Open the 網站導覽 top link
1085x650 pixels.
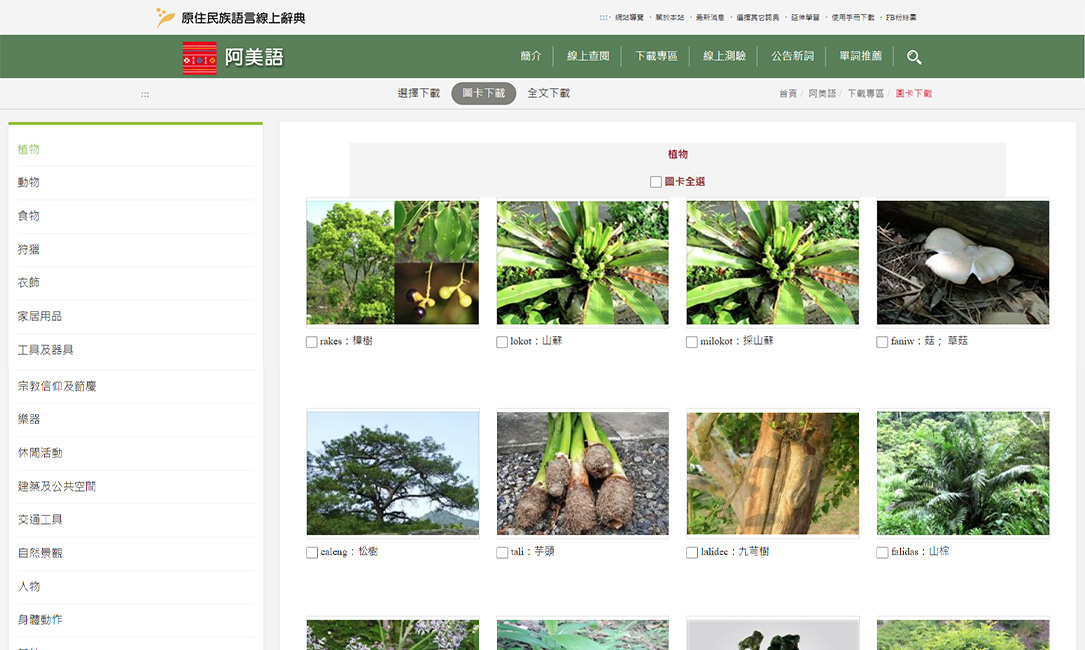tap(629, 17)
